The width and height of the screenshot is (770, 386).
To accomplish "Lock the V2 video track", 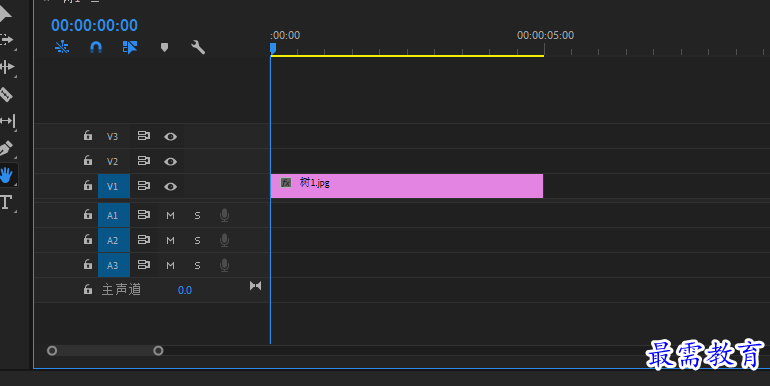I will point(88,161).
